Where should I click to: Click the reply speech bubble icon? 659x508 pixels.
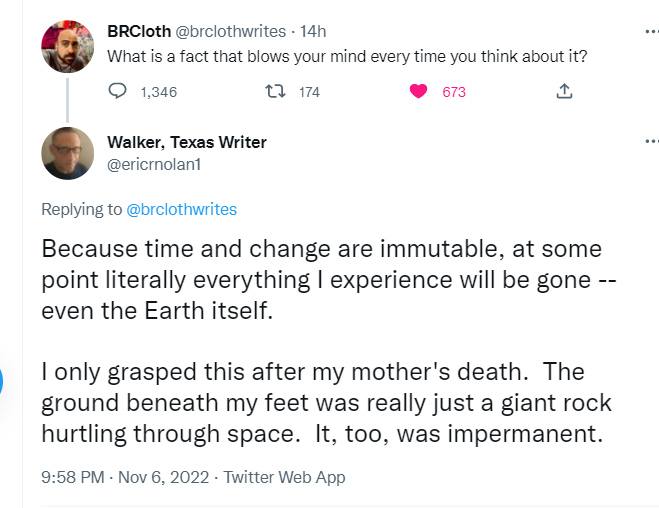click(116, 92)
